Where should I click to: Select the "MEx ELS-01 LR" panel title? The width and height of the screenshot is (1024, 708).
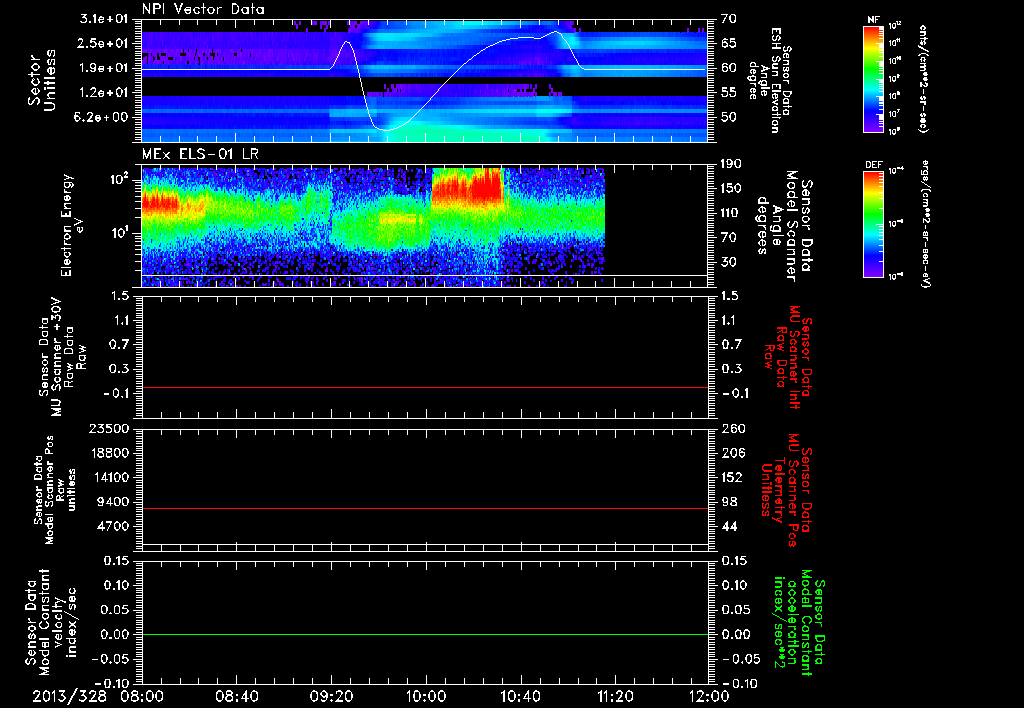click(200, 154)
